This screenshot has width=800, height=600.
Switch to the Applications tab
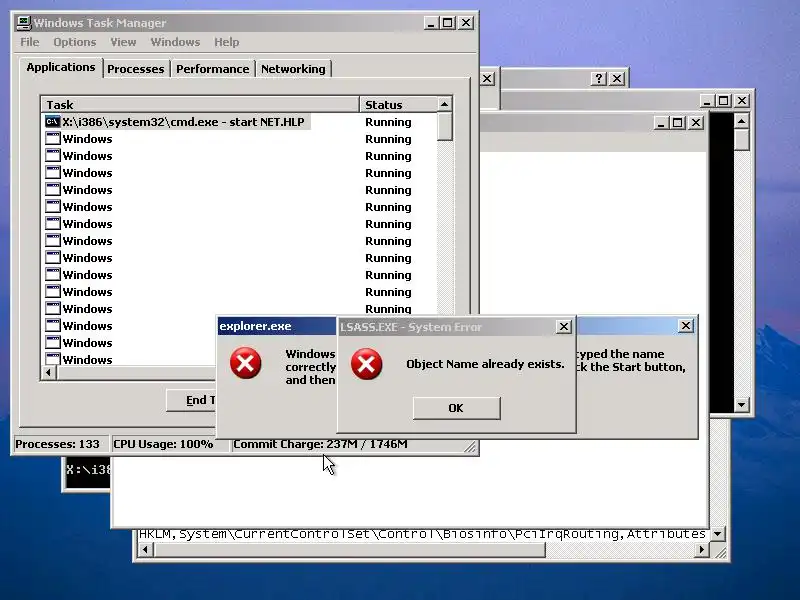click(61, 67)
